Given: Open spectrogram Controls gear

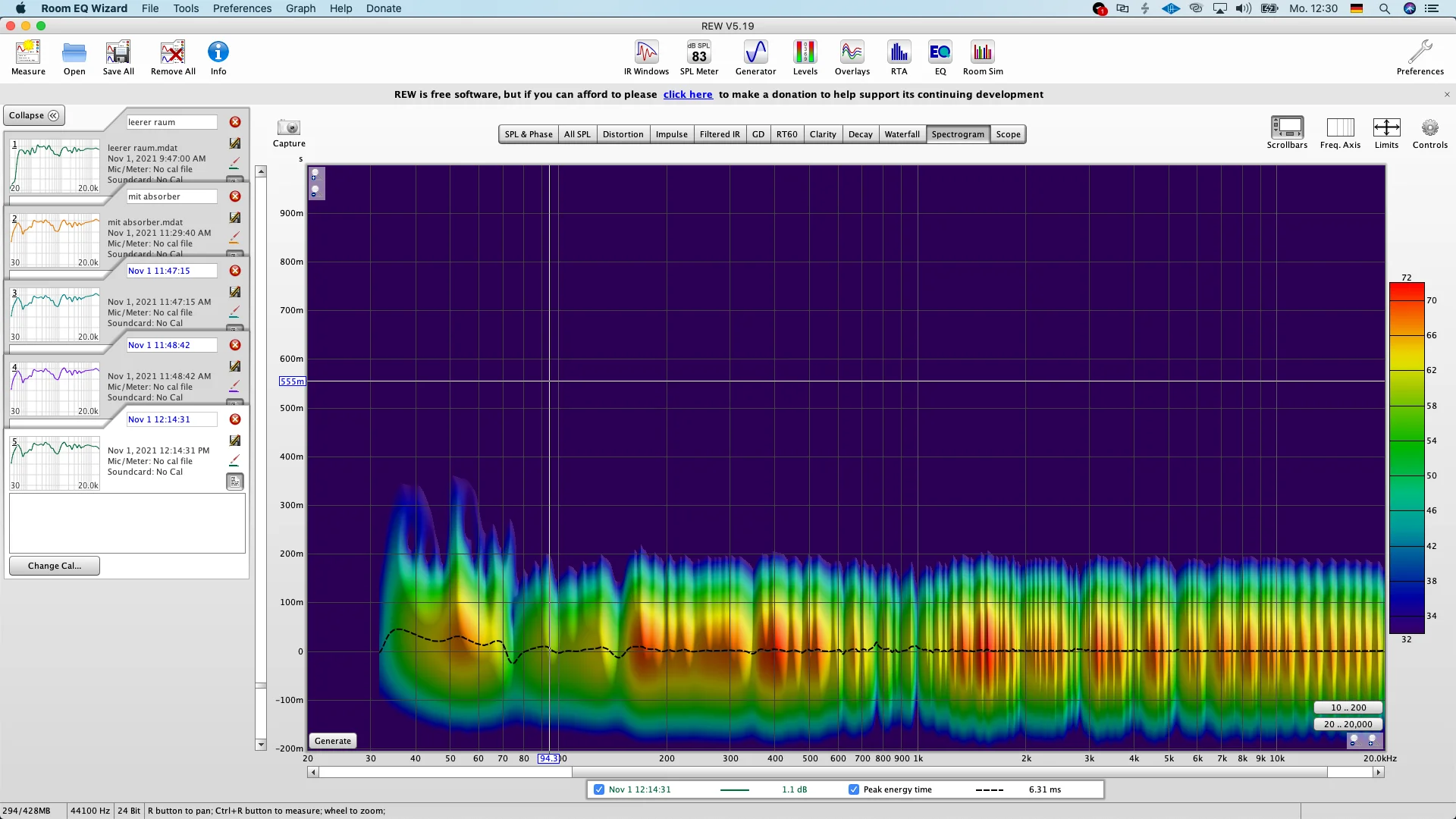Looking at the screenshot, I should point(1430,133).
